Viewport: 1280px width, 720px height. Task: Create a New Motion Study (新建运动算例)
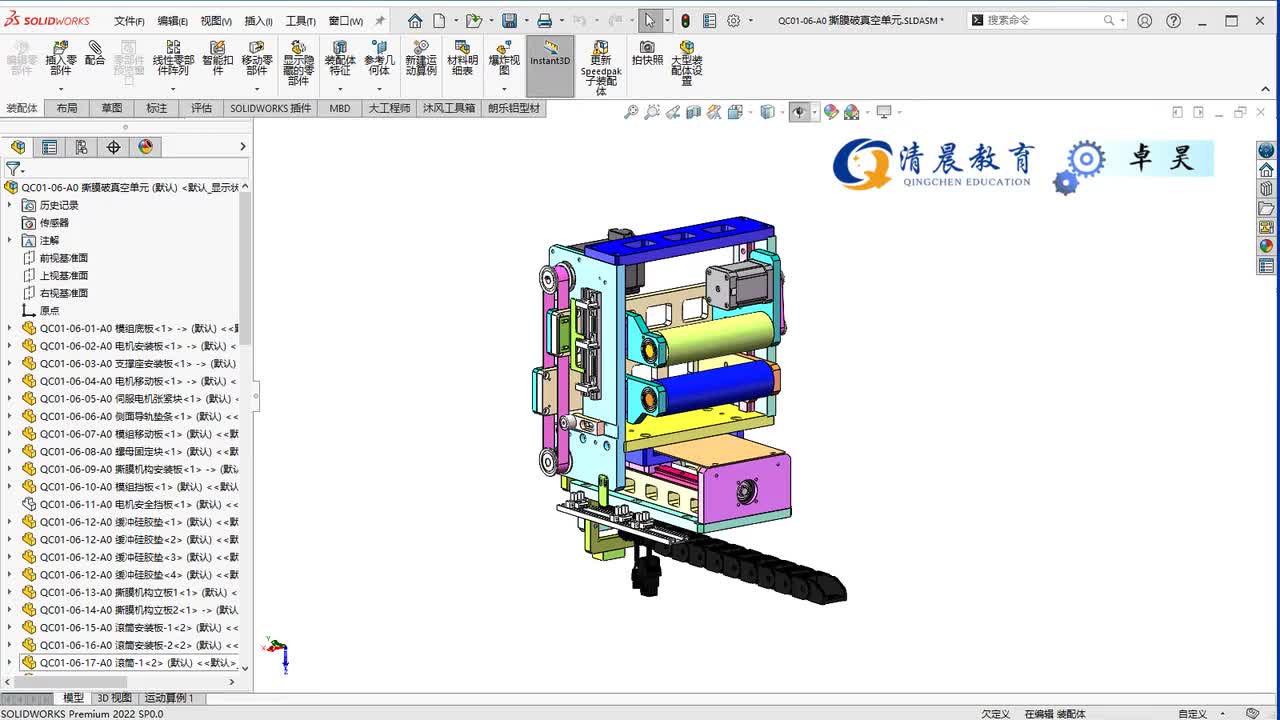pyautogui.click(x=421, y=58)
